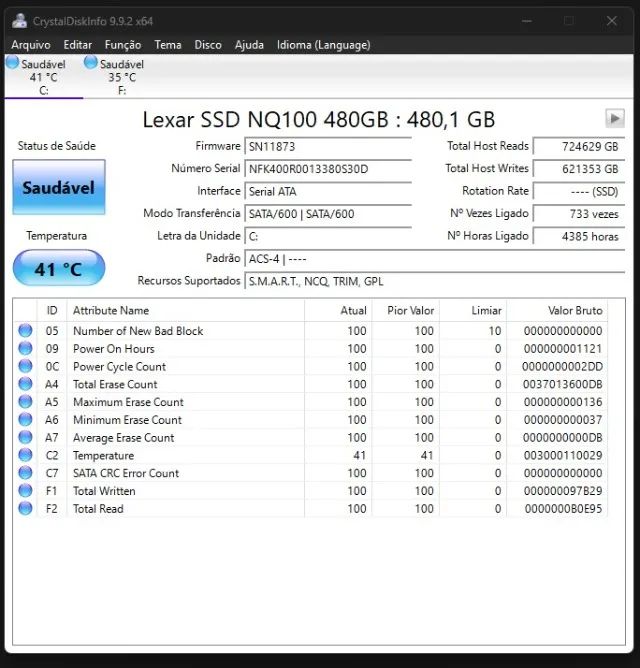Open the Função menu
This screenshot has height=668, width=640.
point(123,45)
